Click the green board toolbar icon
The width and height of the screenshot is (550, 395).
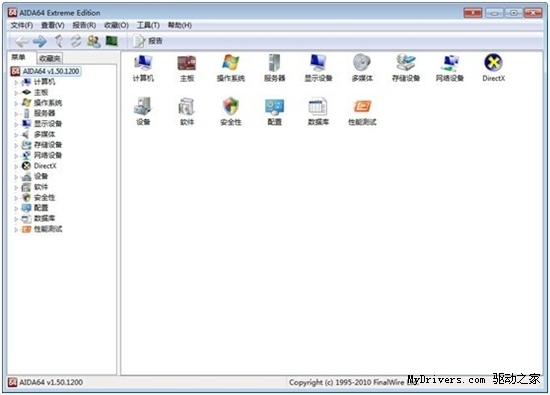(112, 41)
